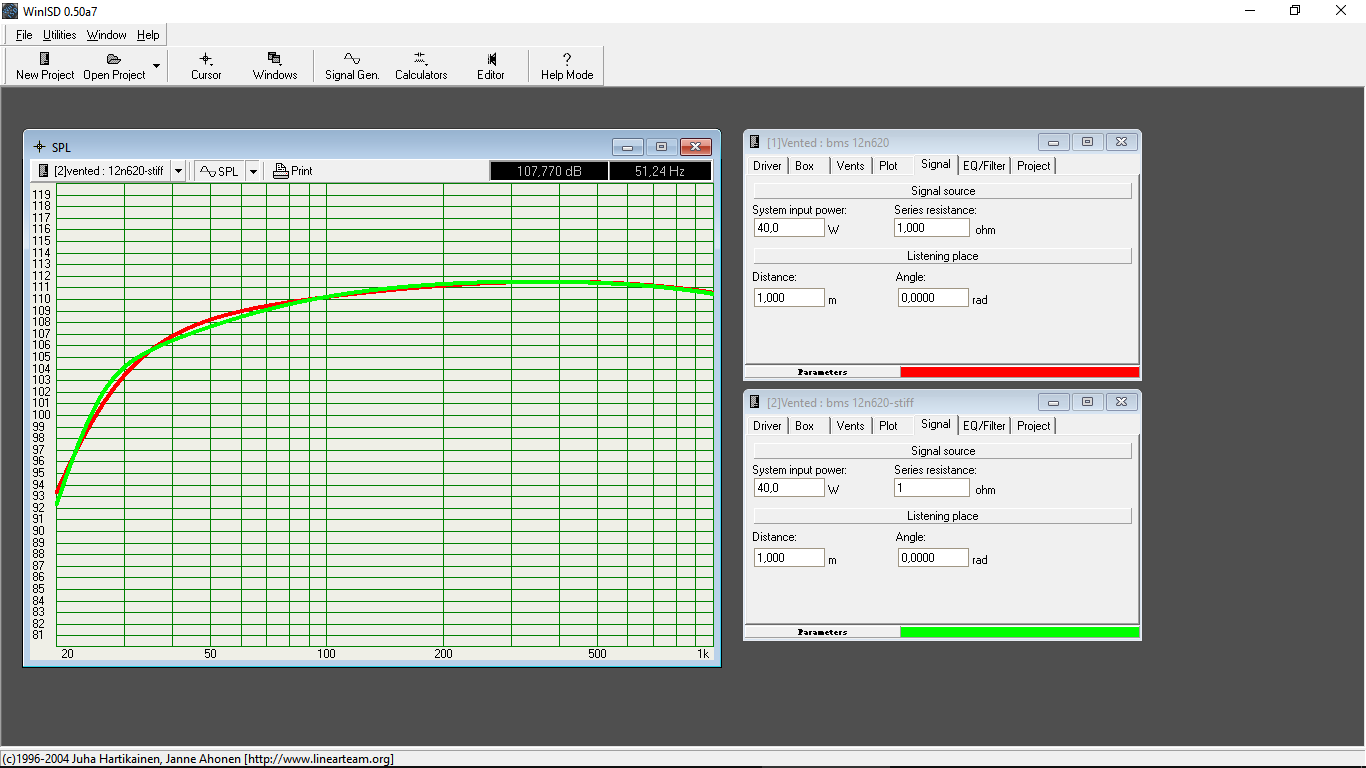Click the green color bar in 12n620-stiff window
The height and width of the screenshot is (768, 1366).
click(x=1019, y=632)
